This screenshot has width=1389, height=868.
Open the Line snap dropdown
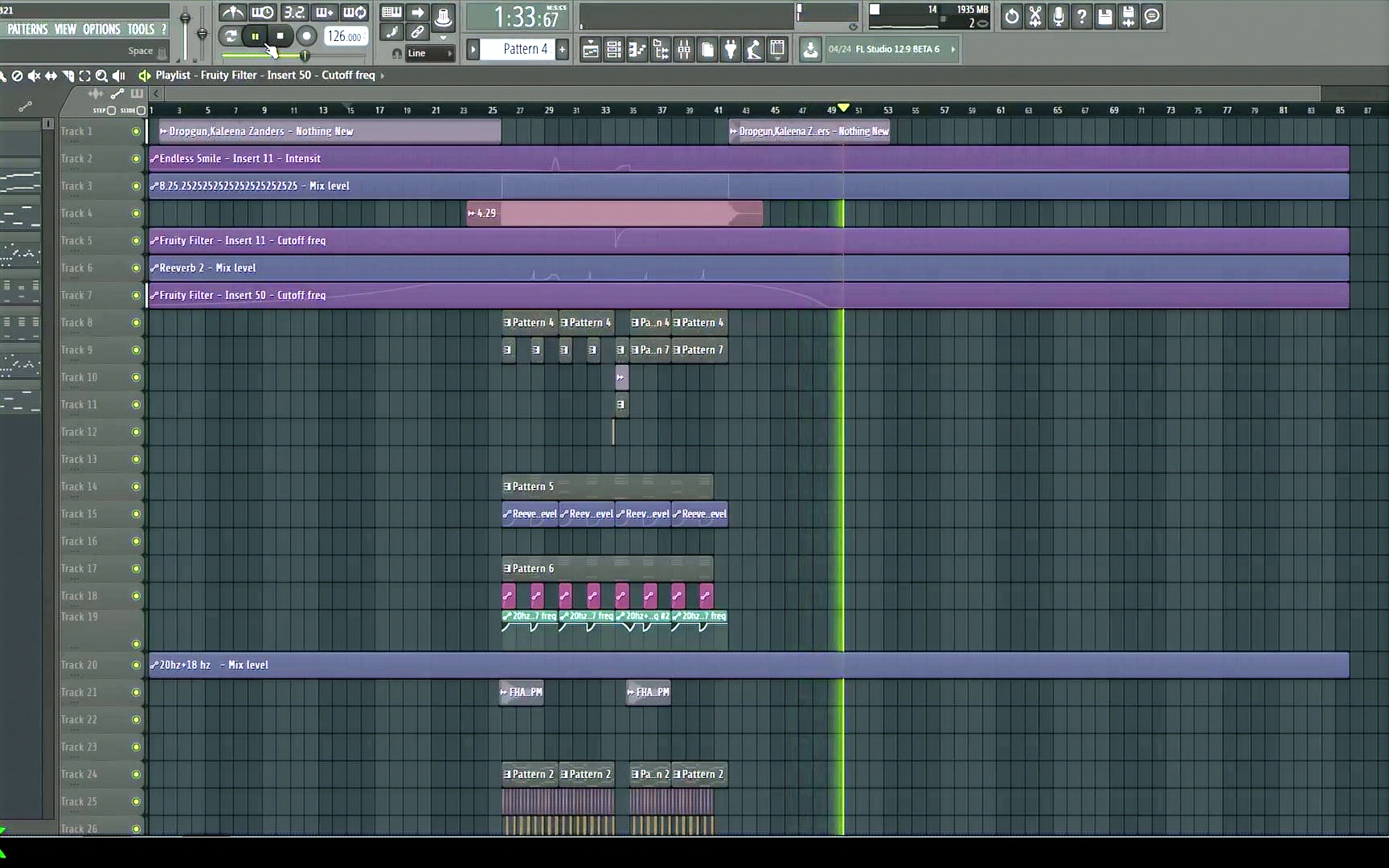429,53
